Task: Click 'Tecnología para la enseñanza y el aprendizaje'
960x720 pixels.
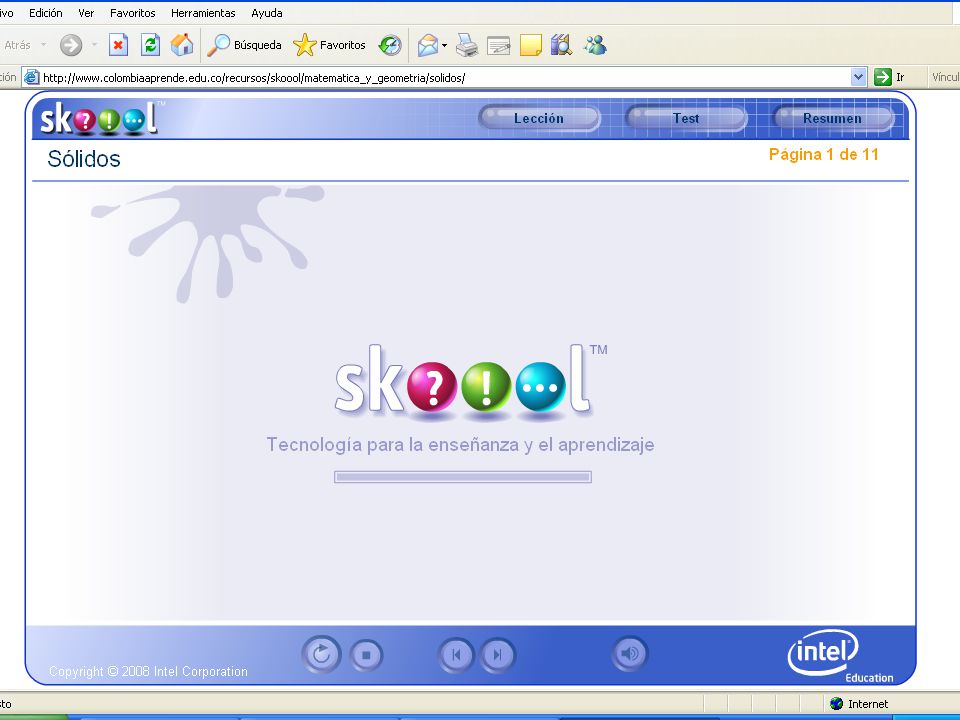Action: coord(460,444)
